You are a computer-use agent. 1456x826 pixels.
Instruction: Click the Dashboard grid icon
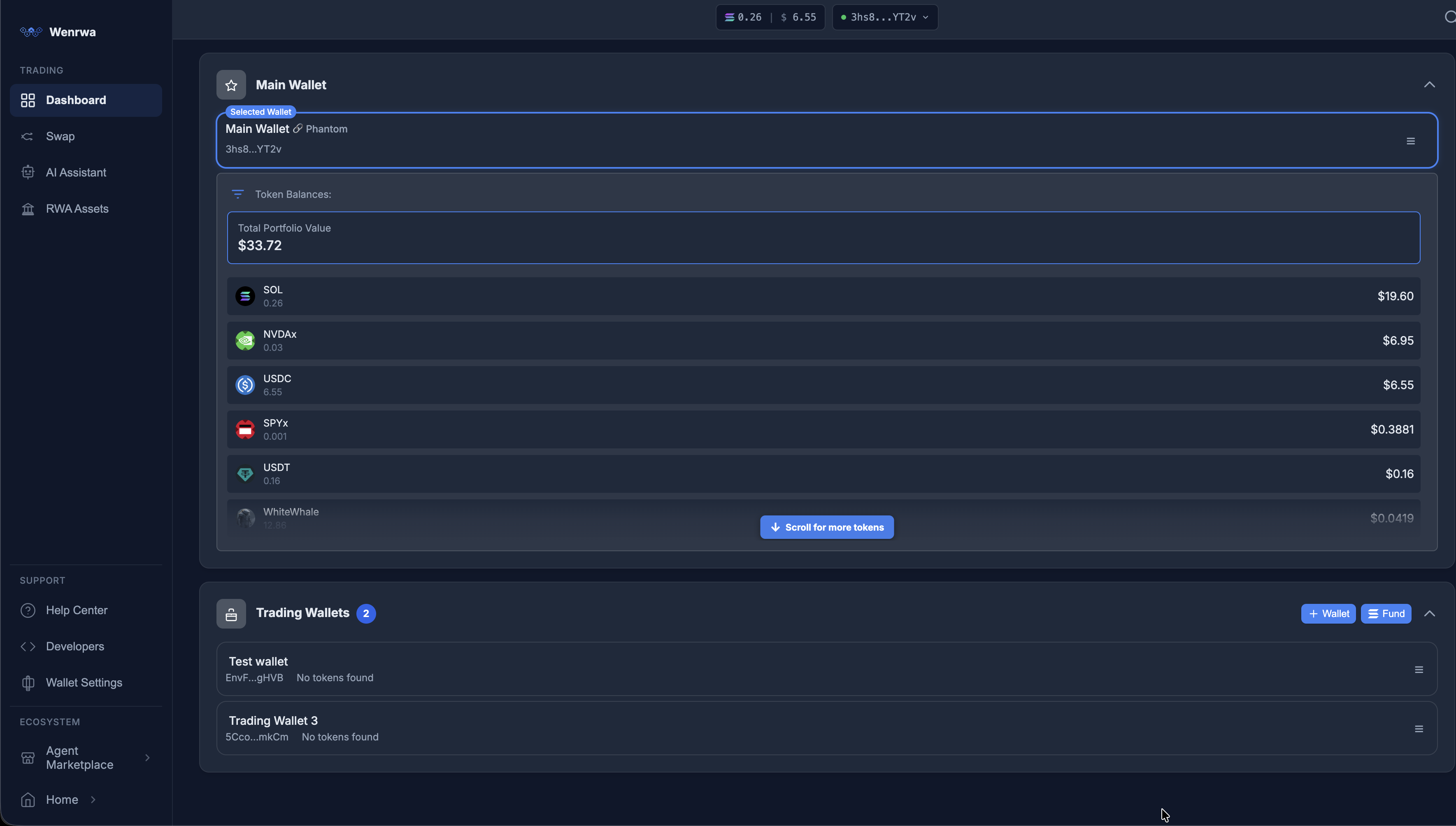(28, 100)
